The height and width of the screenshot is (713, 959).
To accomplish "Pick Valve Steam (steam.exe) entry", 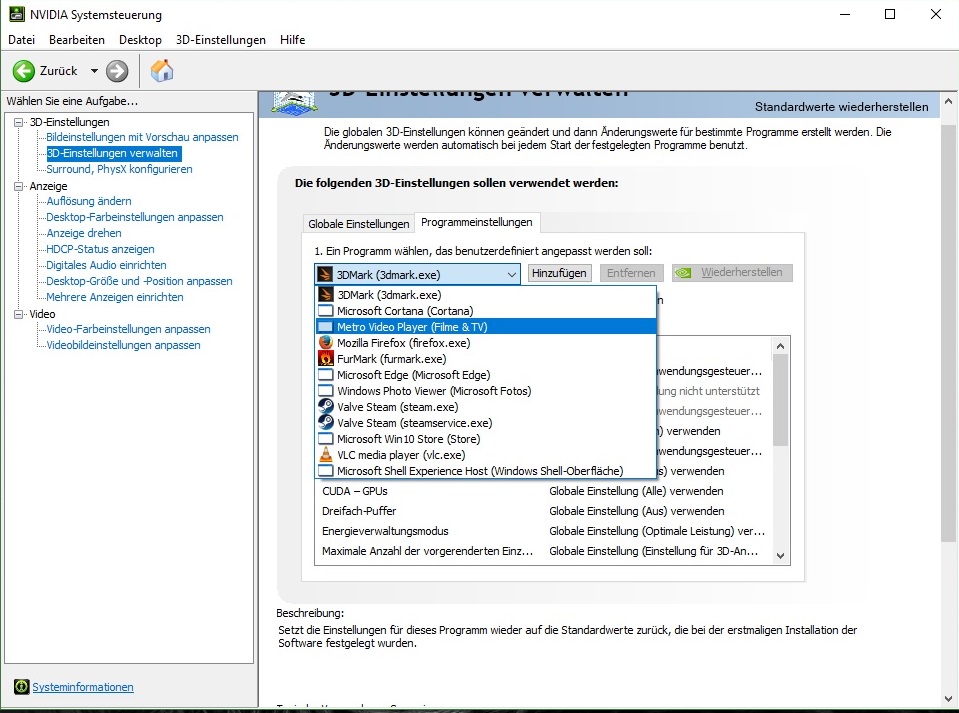I will [x=486, y=407].
